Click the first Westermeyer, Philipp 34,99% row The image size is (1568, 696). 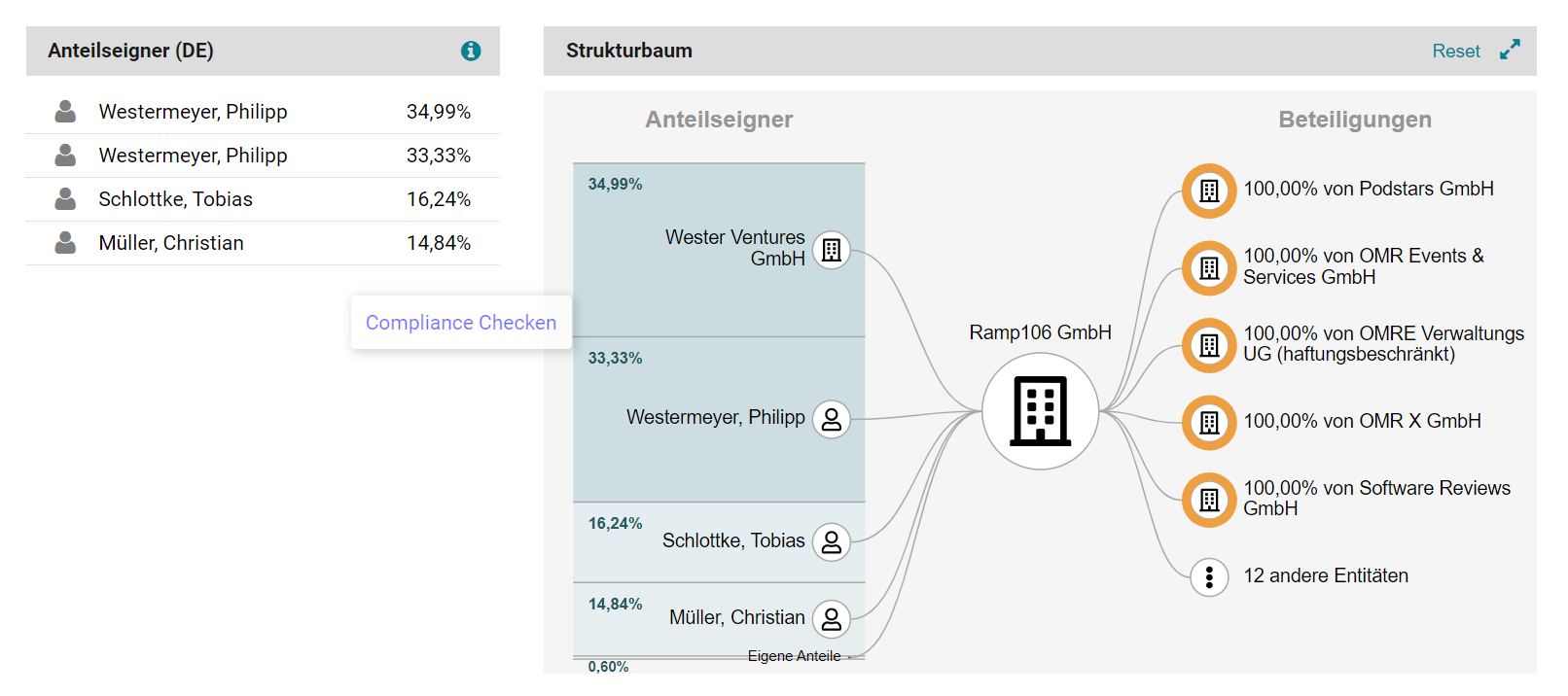point(263,112)
